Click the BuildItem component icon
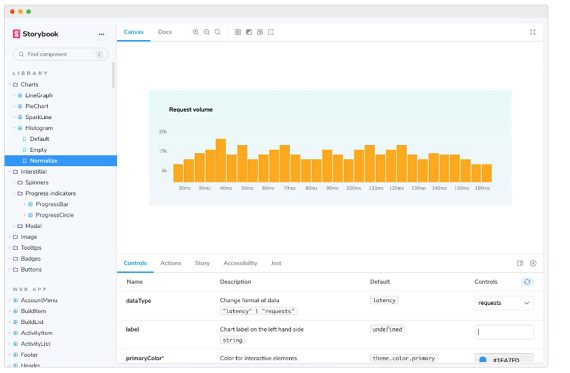Screen dimensions: 570x373 [x=16, y=311]
